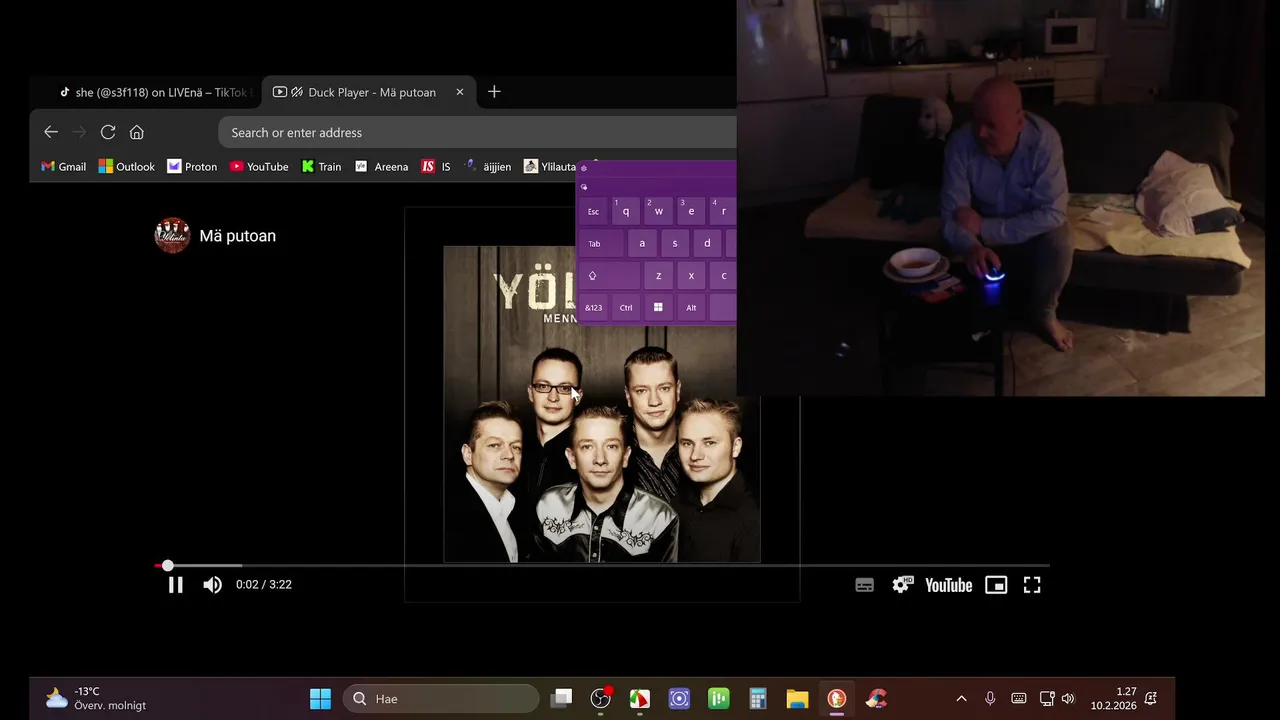This screenshot has height=720, width=1280.
Task: Open the clock showing 1.27 10.2.2026
Action: [1113, 699]
